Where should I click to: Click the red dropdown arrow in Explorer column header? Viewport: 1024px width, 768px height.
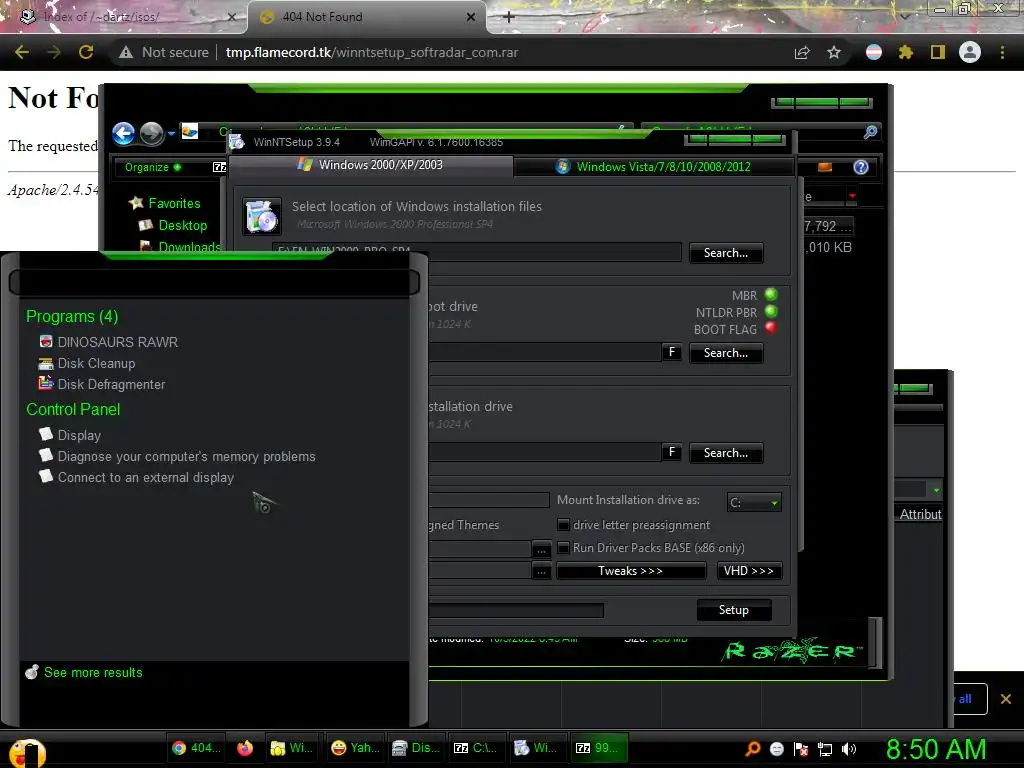coord(852,195)
